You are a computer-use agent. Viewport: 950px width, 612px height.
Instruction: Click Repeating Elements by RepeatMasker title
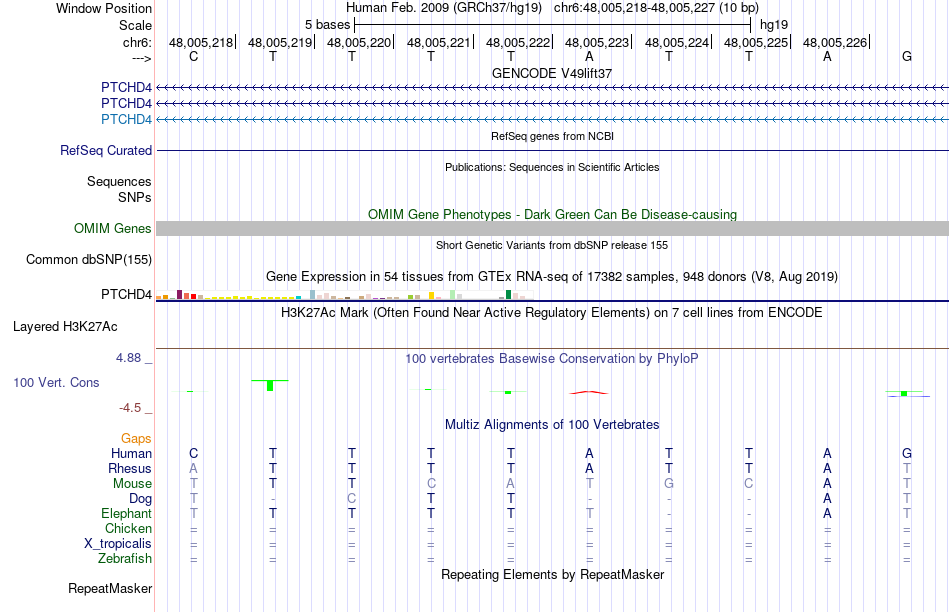(552, 574)
